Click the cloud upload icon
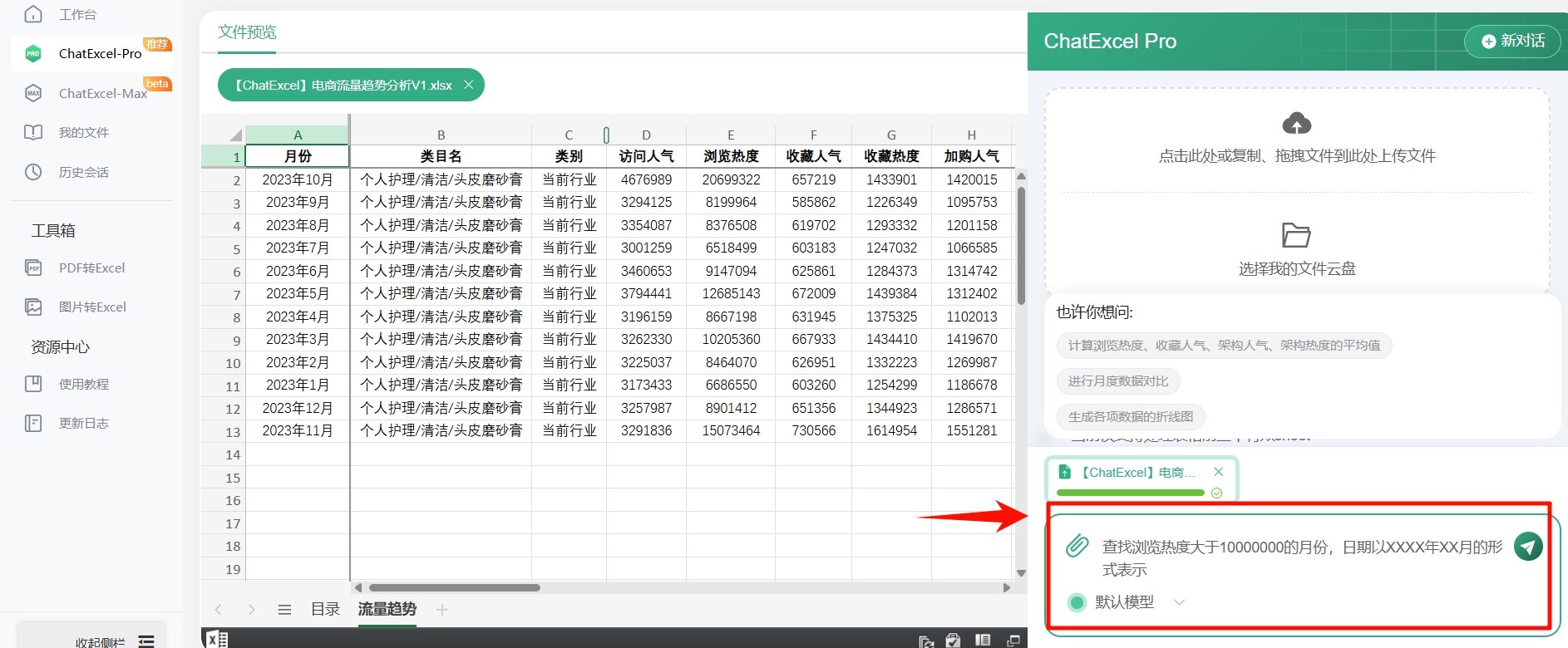 coord(1296,124)
